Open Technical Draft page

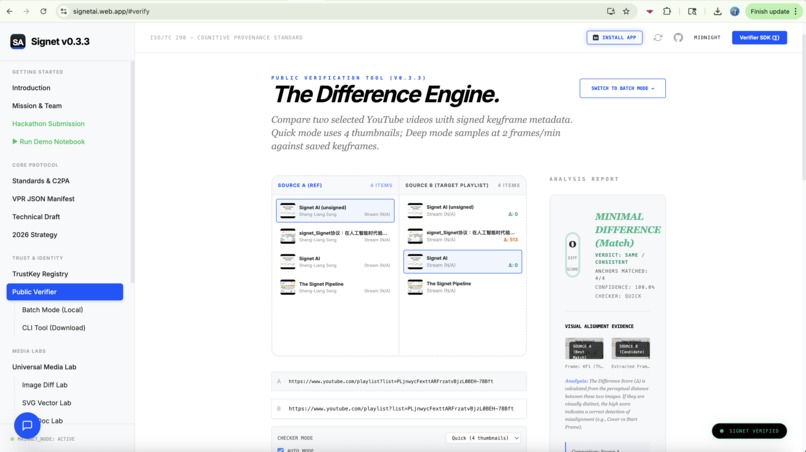point(36,217)
